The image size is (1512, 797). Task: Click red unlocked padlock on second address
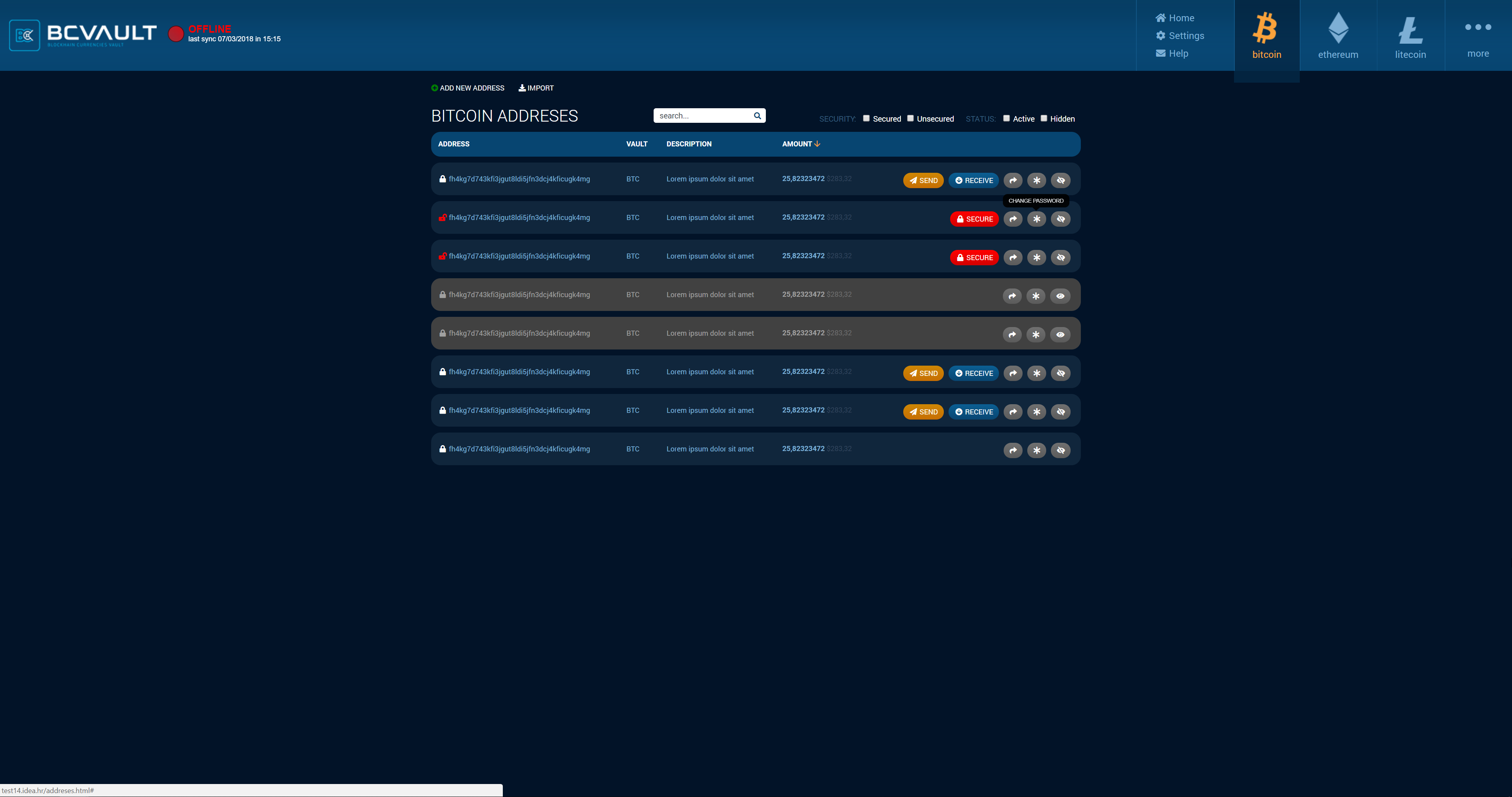click(x=443, y=218)
